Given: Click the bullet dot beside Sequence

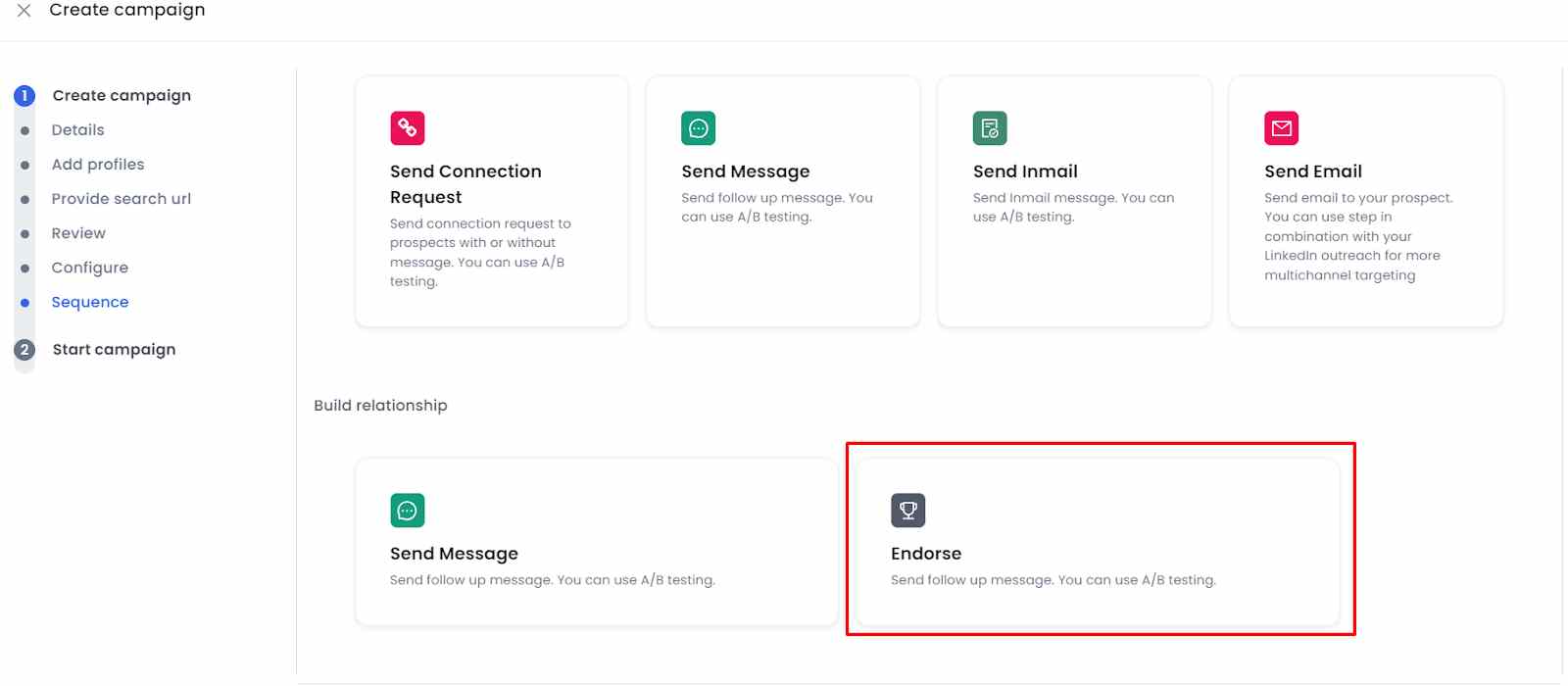Looking at the screenshot, I should pos(24,303).
